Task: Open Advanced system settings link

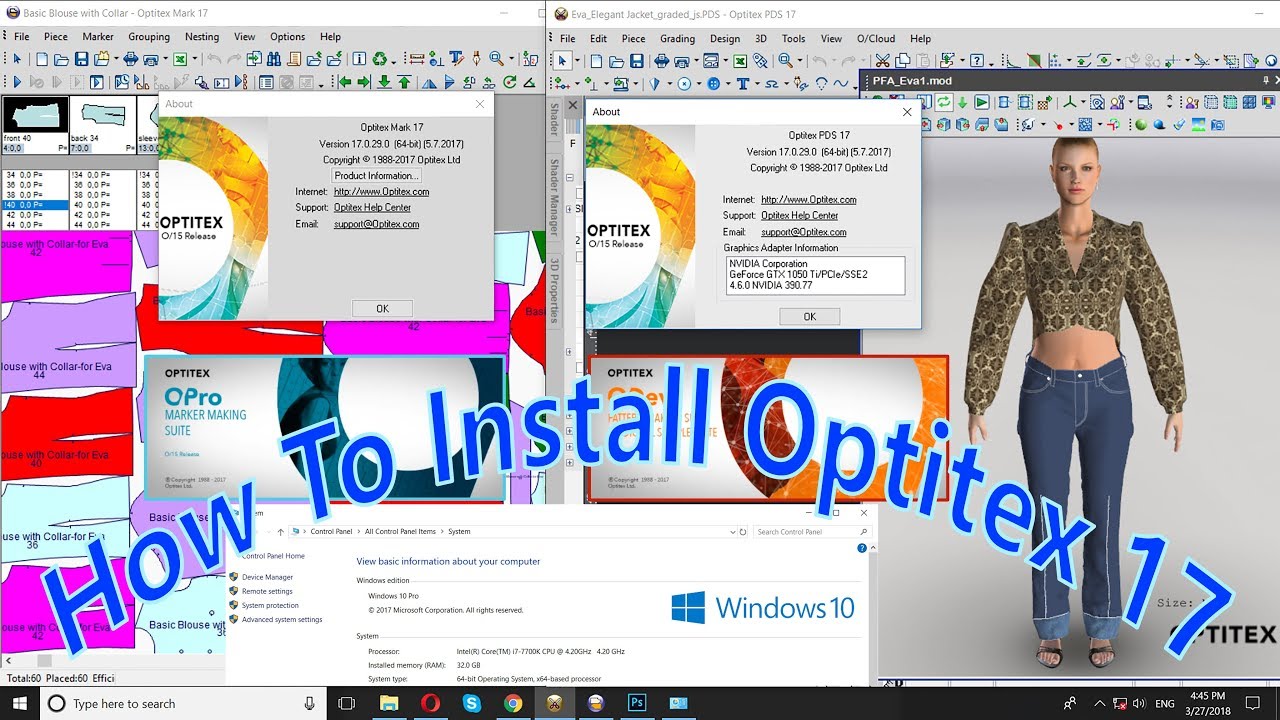Action: [282, 619]
